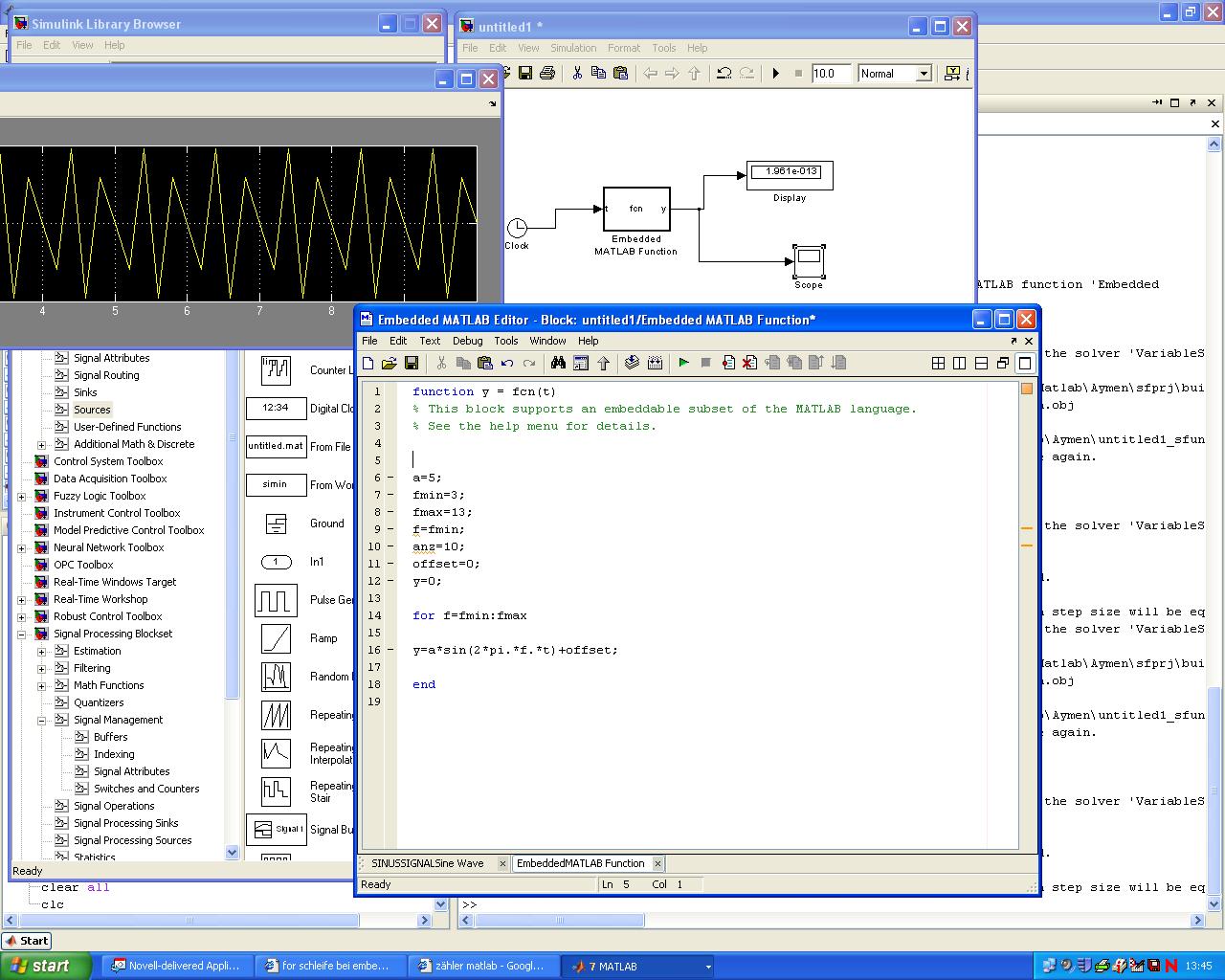Click the binoculars Find icon in editor
Image resolution: width=1225 pixels, height=980 pixels.
point(558,363)
